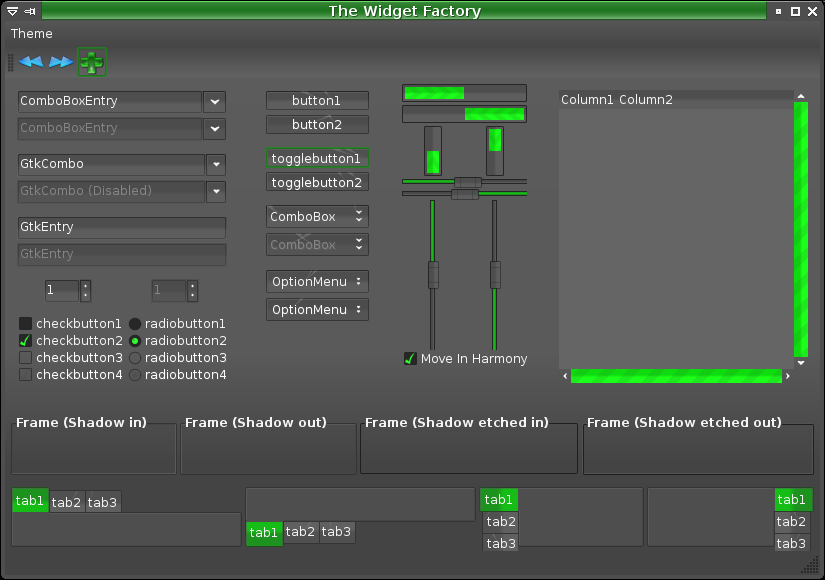825x580 pixels.
Task: Open the GtkCombo (Disabled) dropdown arrow
Action: pos(216,192)
